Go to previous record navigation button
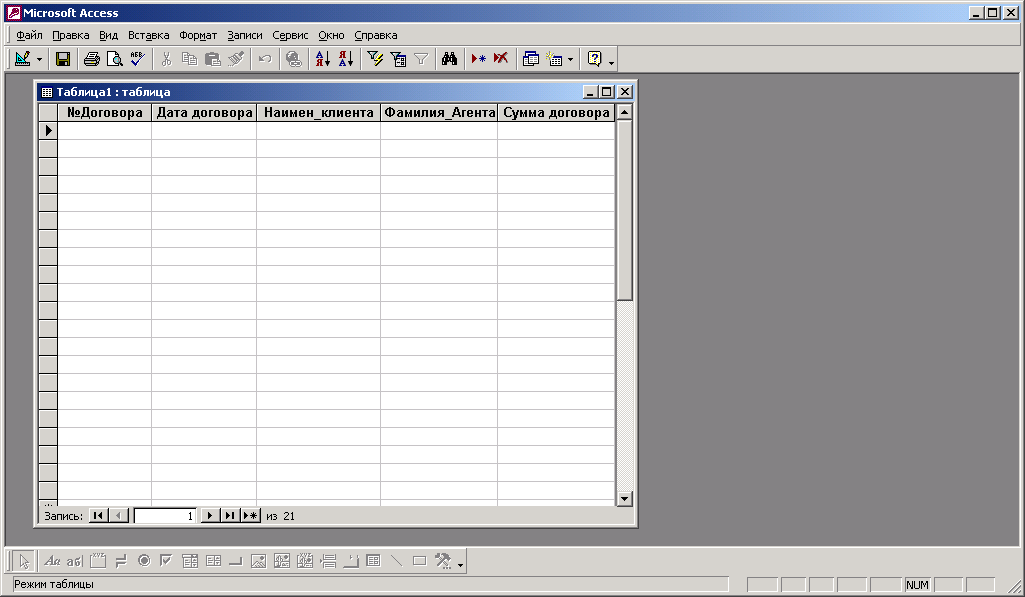This screenshot has height=597, width=1025. 118,516
